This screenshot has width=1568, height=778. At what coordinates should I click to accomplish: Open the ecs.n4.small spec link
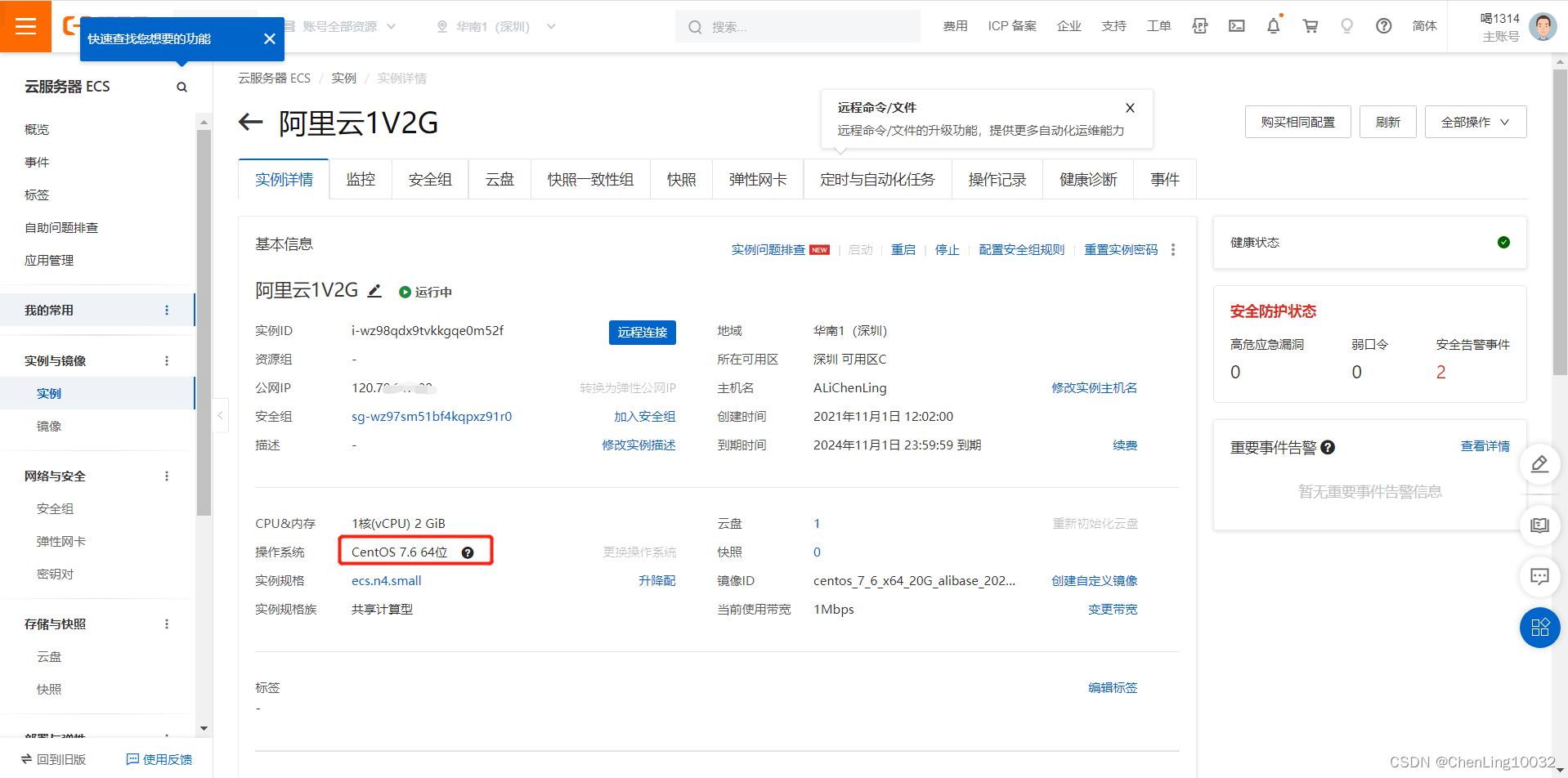pyautogui.click(x=387, y=581)
